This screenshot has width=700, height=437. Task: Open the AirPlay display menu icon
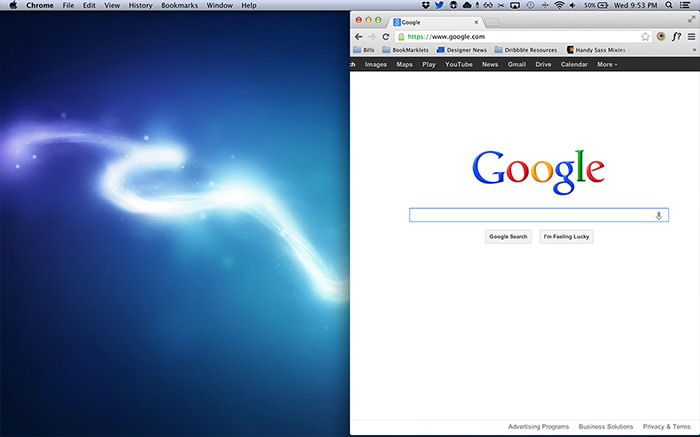pos(515,5)
